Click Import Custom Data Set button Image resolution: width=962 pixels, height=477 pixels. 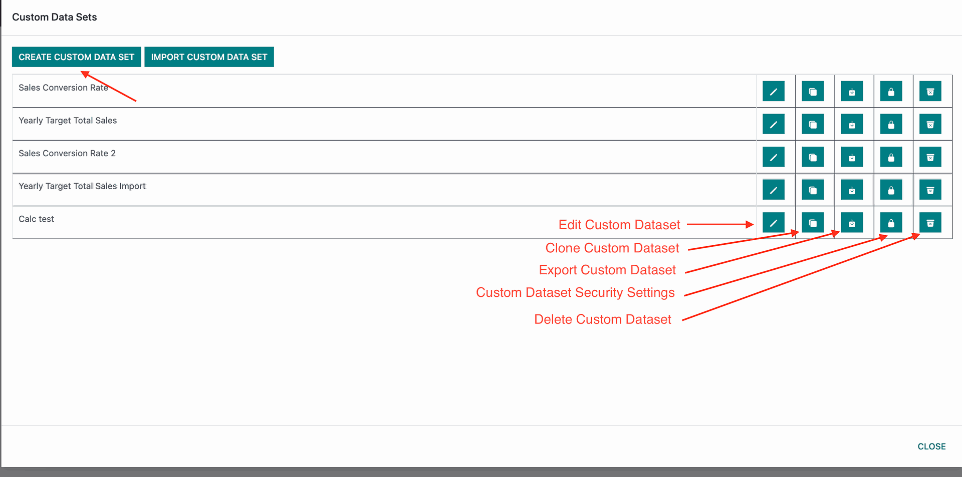pos(209,57)
